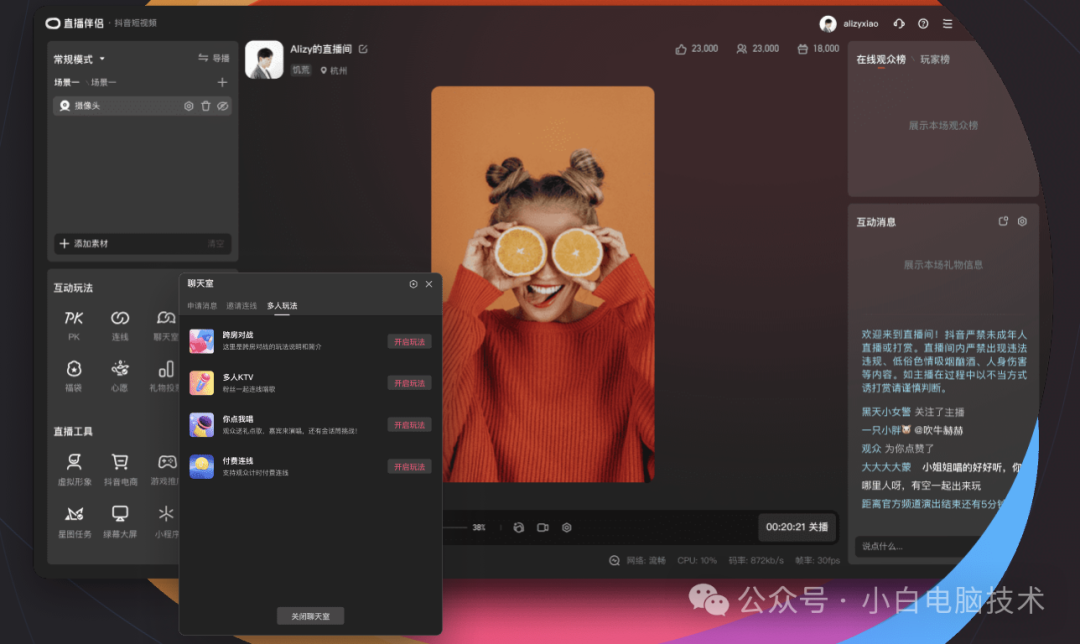Click the volume slider at 38%
This screenshot has width=1080, height=644.
[456, 528]
